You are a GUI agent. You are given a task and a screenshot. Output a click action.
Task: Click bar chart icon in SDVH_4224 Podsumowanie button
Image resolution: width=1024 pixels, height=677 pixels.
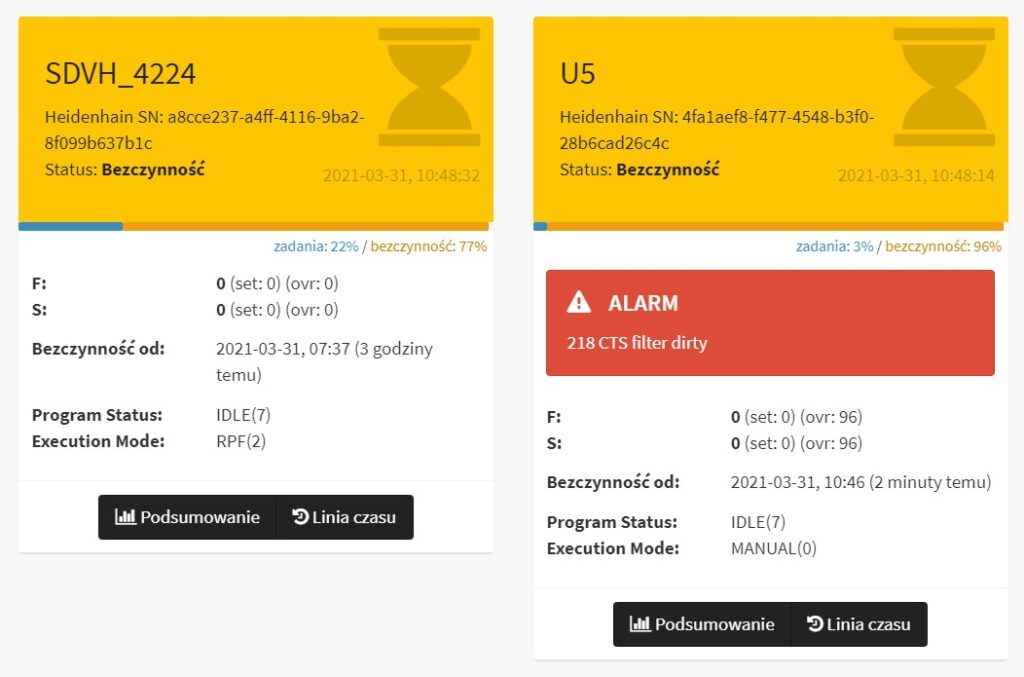[x=125, y=516]
